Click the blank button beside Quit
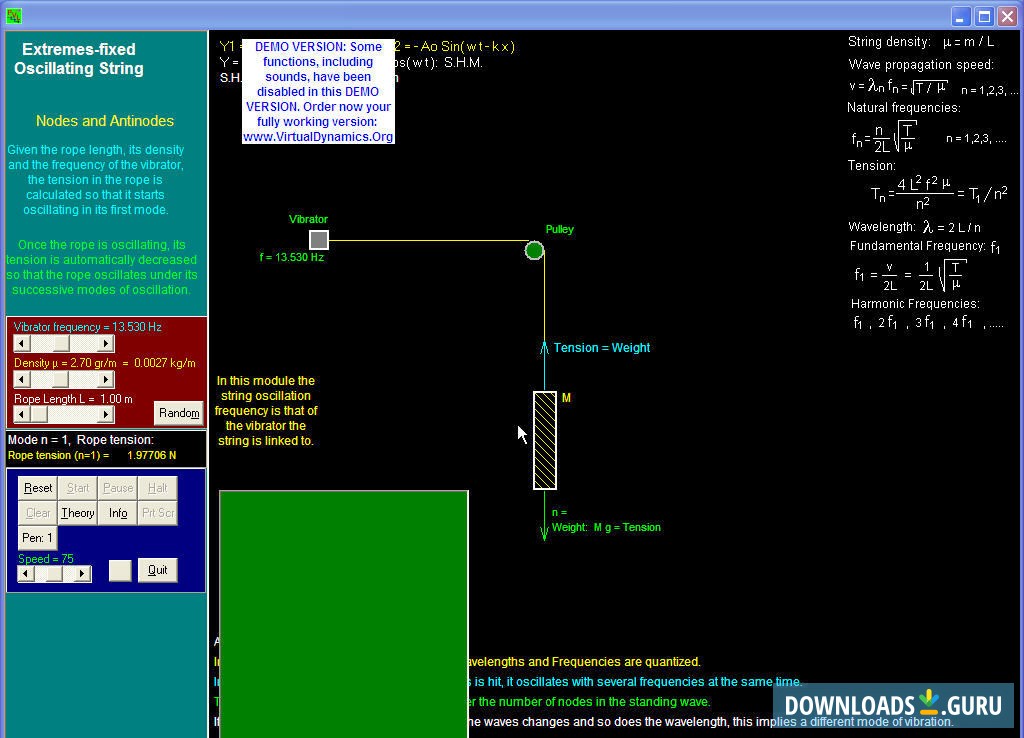This screenshot has height=738, width=1024. tap(120, 570)
